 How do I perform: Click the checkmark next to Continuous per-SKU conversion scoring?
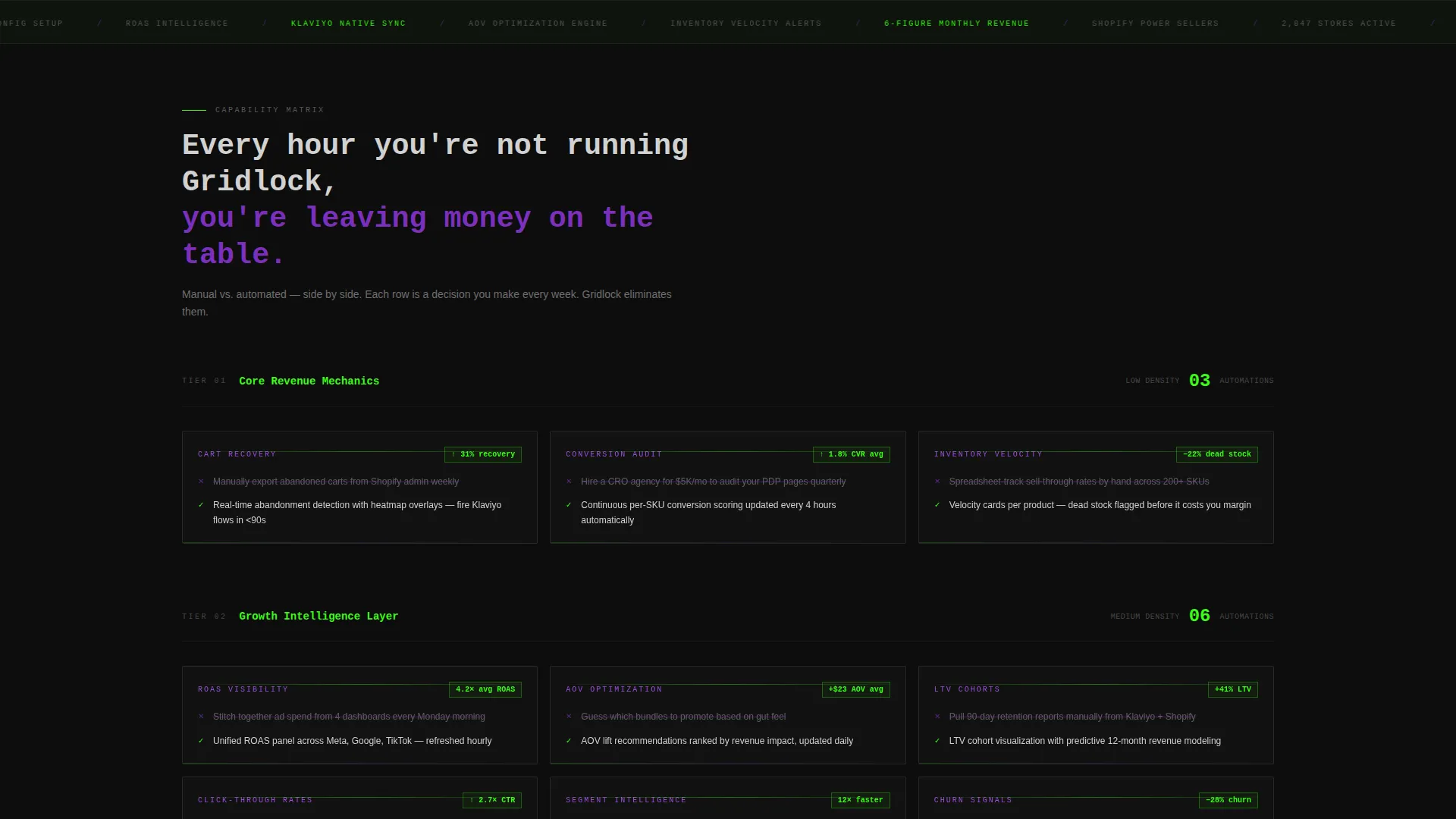coord(569,505)
